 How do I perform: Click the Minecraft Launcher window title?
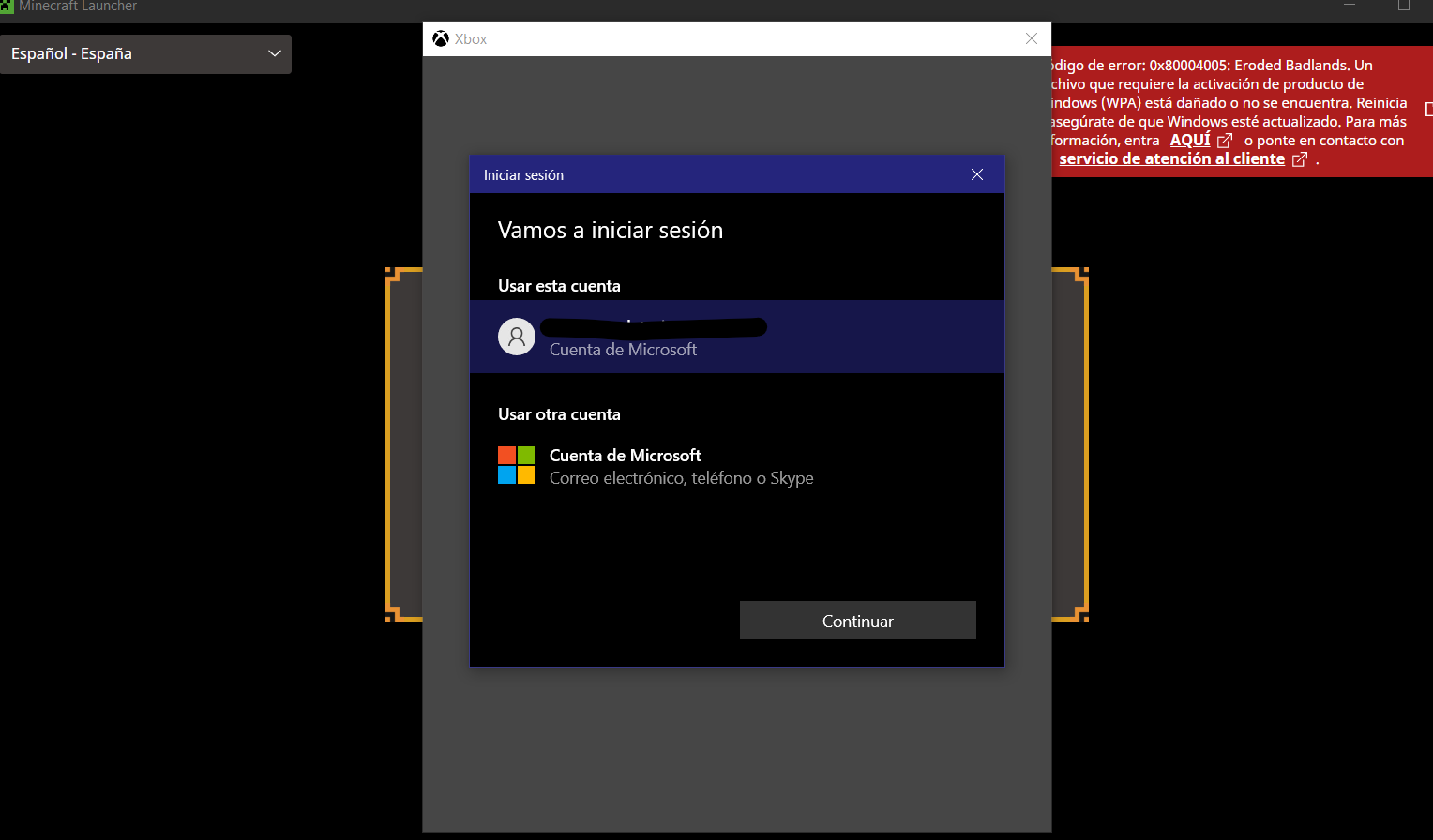[78, 7]
